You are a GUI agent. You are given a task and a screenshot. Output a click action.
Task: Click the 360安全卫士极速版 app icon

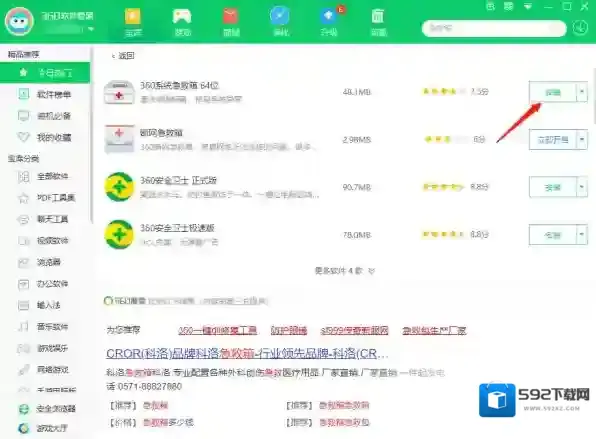tap(119, 235)
